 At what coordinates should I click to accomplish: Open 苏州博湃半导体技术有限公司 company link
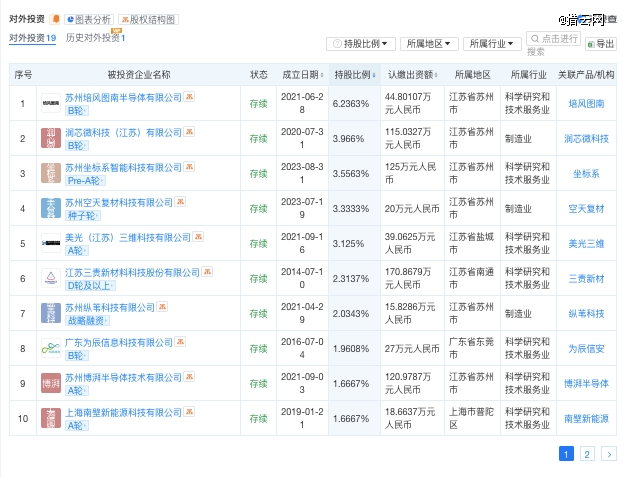123,377
